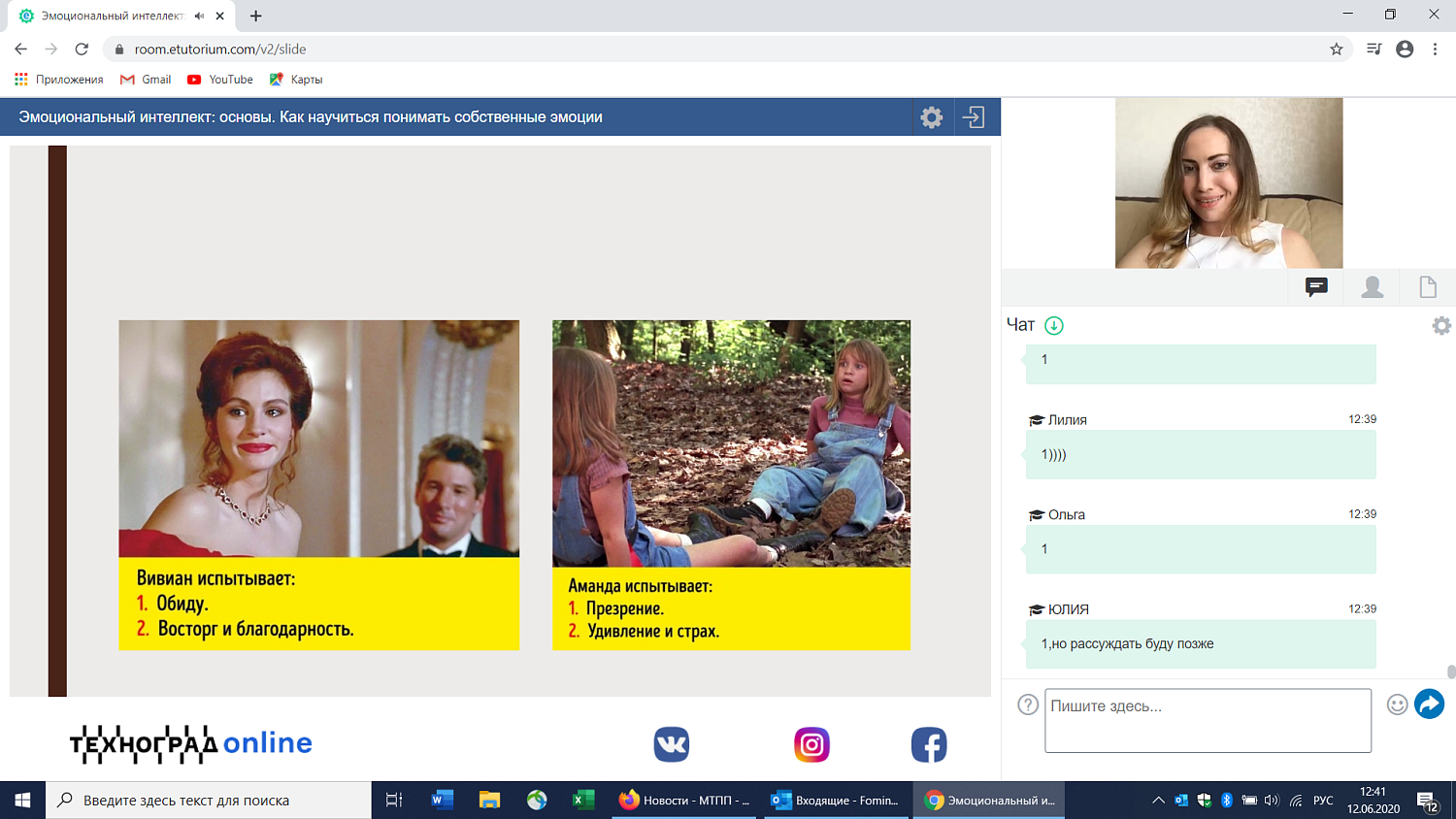Image resolution: width=1456 pixels, height=819 pixels.
Task: Open the participants list icon
Action: (1373, 286)
